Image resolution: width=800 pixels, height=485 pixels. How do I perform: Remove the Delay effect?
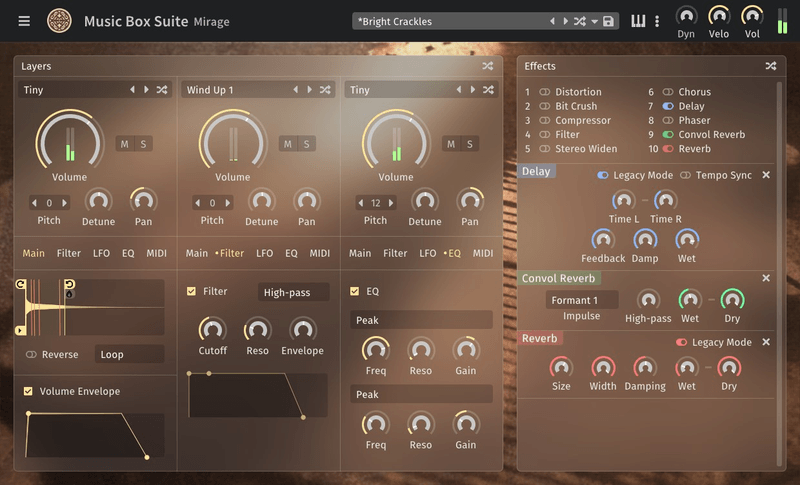[x=766, y=175]
